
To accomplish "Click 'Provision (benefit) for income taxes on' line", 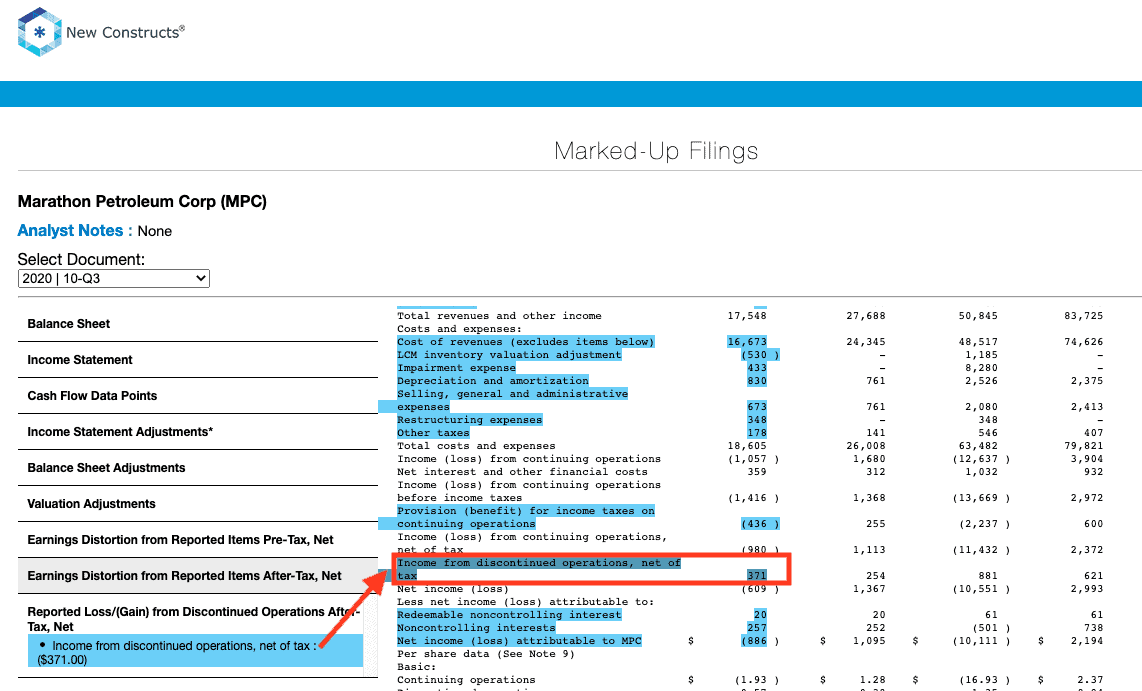I will tap(526, 511).
